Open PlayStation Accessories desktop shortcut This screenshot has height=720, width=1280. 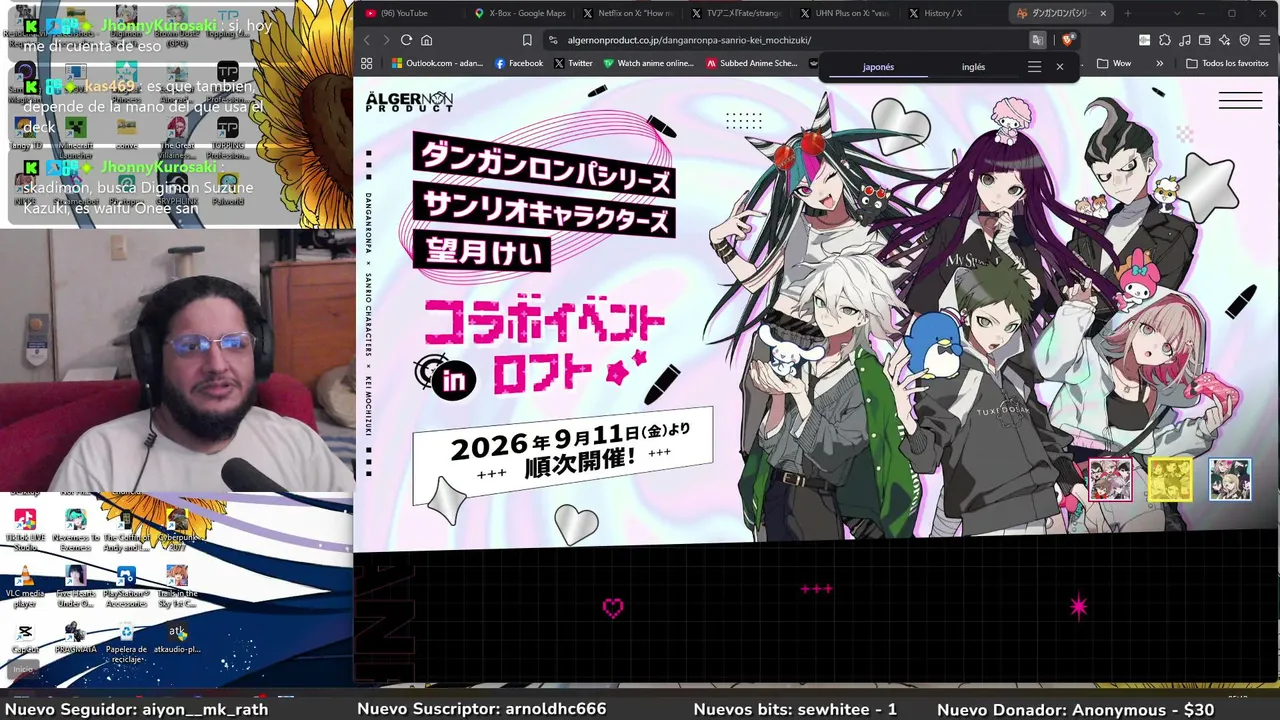tap(126, 586)
